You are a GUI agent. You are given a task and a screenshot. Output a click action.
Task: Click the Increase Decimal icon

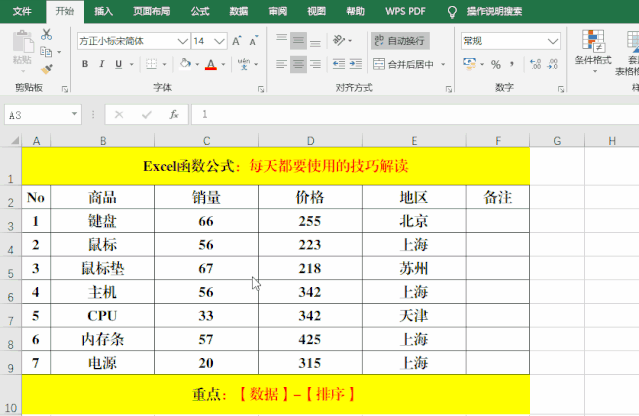coord(535,65)
